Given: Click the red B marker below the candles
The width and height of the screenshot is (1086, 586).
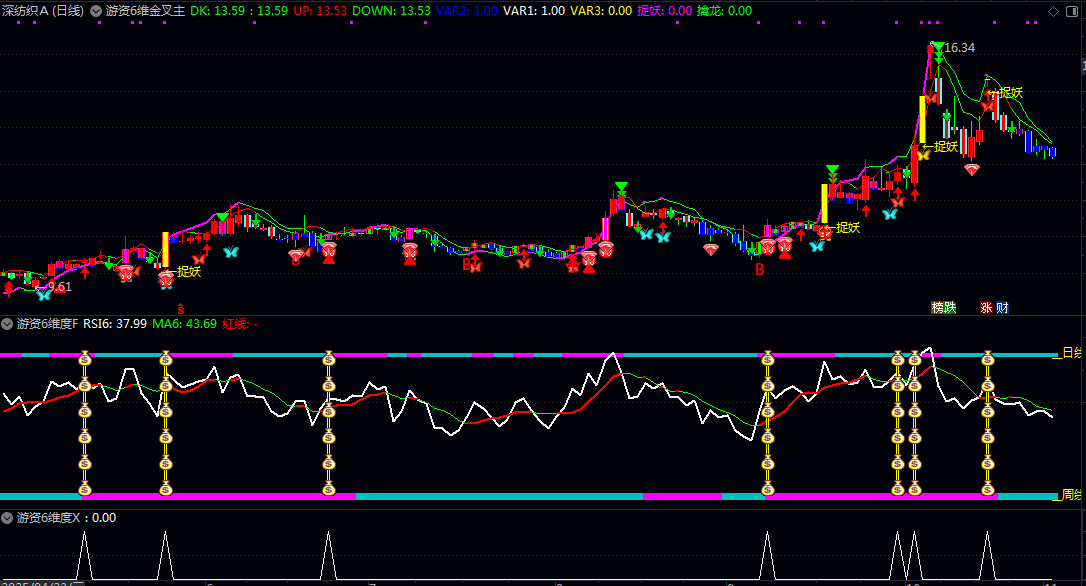Looking at the screenshot, I should (x=759, y=269).
